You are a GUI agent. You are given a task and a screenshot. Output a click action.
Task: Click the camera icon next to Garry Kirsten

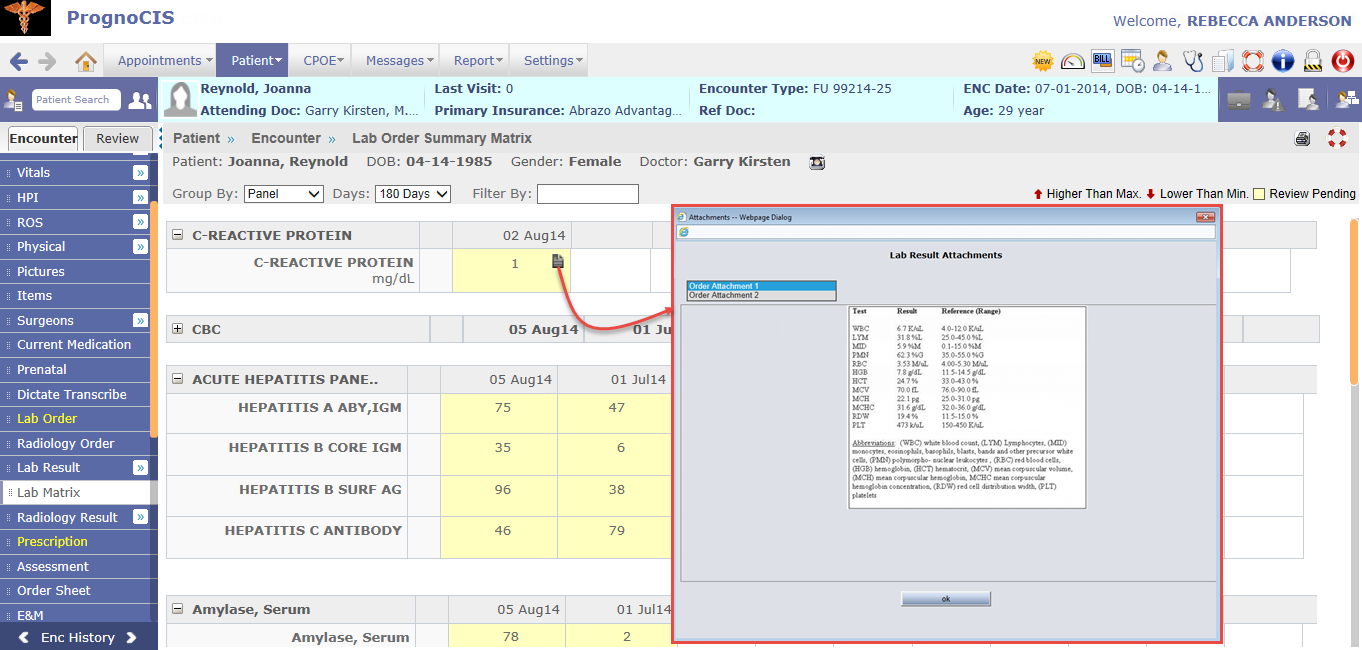pyautogui.click(x=817, y=161)
